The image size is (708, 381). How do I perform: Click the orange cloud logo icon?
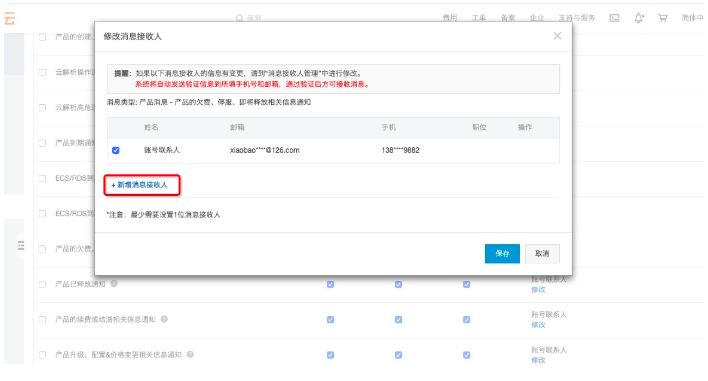(x=9, y=19)
